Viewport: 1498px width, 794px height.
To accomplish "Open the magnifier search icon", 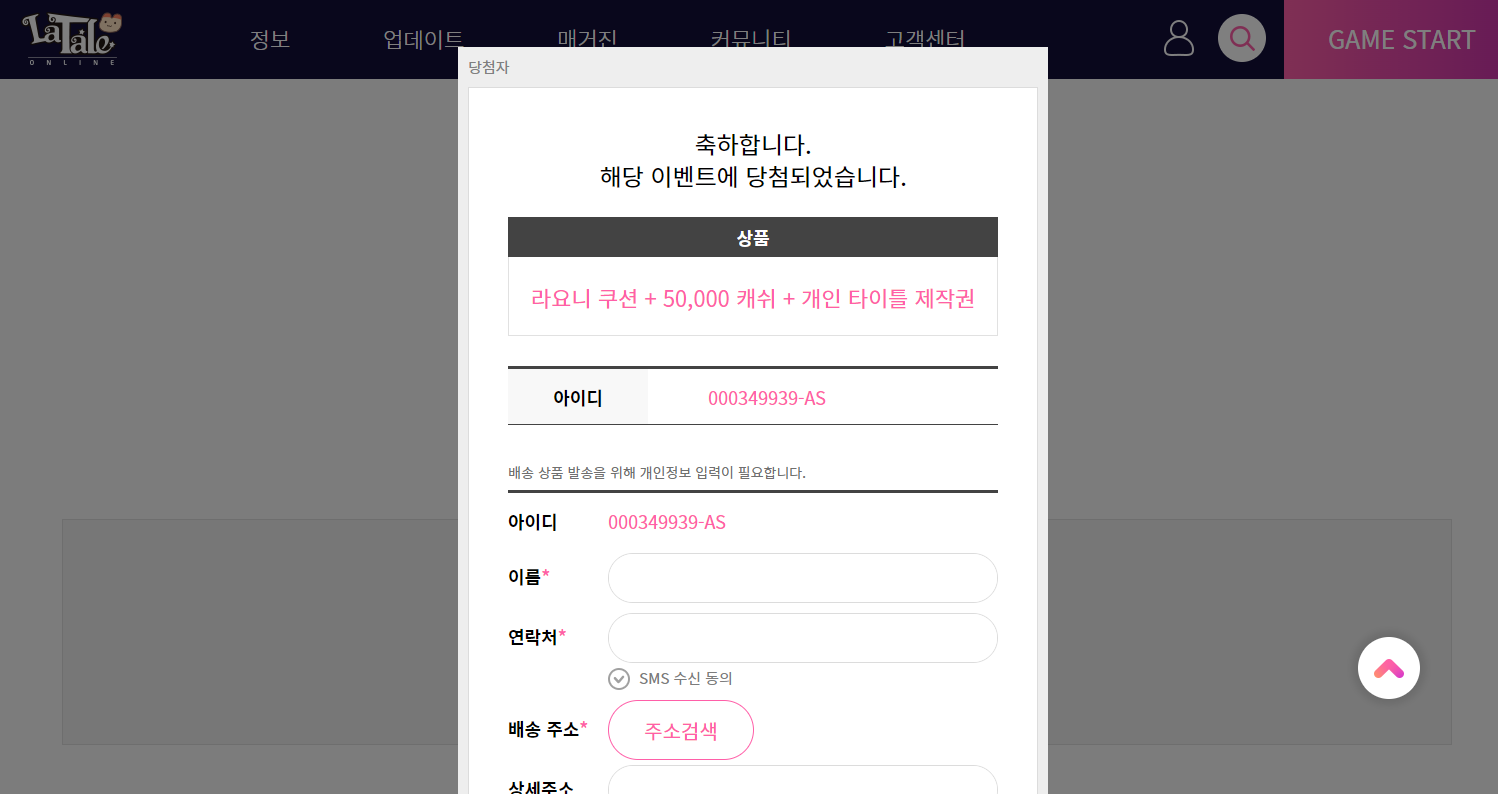I will coord(1242,39).
